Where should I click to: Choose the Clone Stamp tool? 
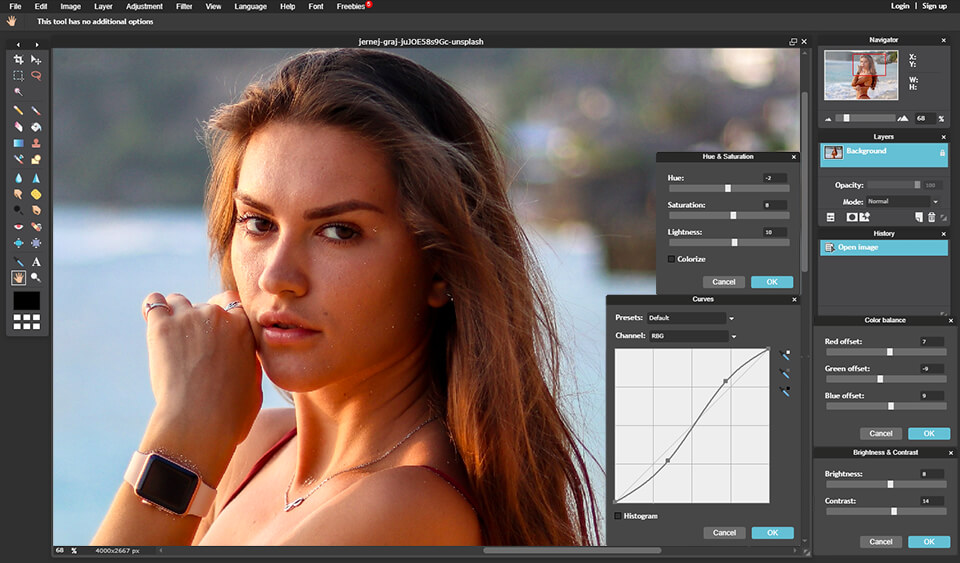(x=36, y=143)
